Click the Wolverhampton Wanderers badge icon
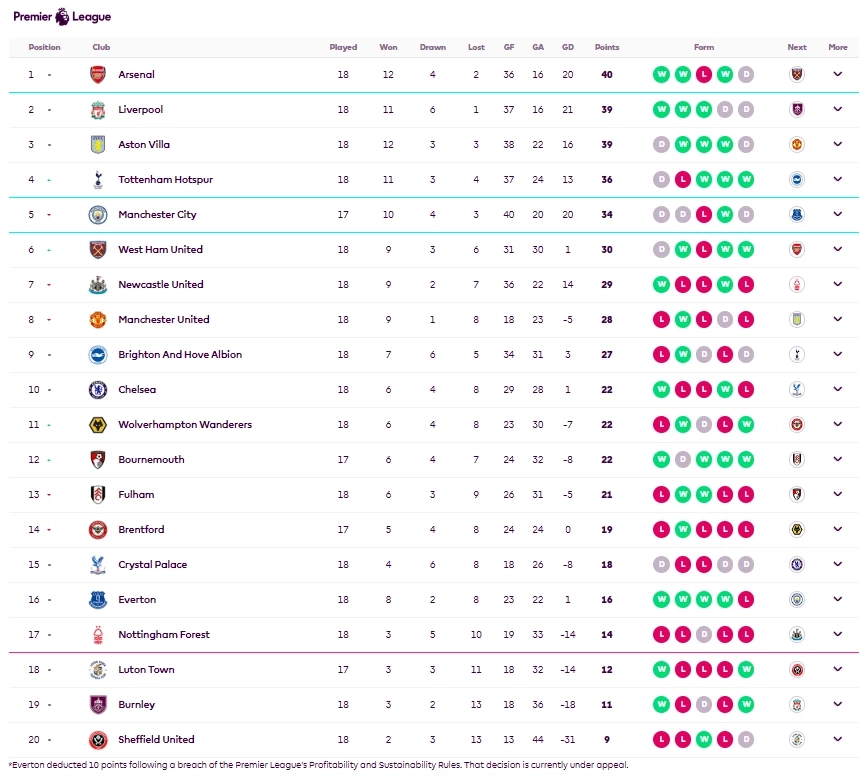The height and width of the screenshot is (782, 866). coord(97,425)
